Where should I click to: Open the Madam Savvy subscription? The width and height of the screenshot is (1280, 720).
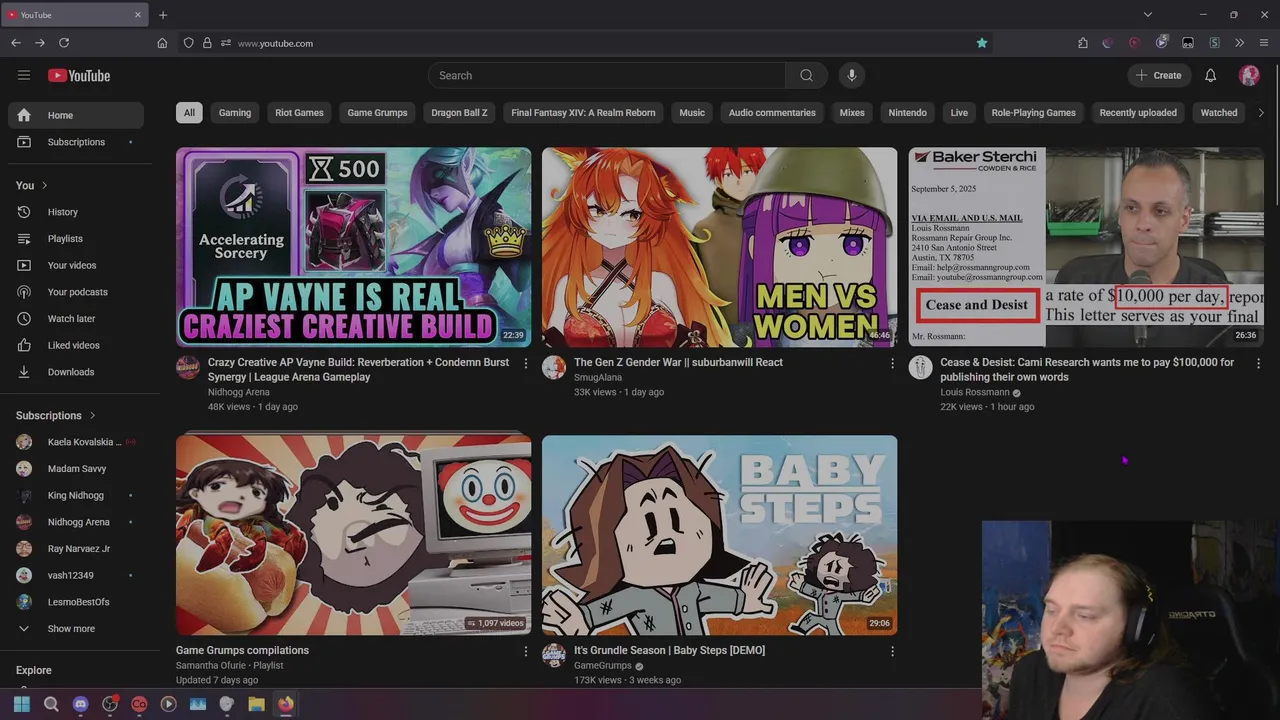[x=76, y=469]
